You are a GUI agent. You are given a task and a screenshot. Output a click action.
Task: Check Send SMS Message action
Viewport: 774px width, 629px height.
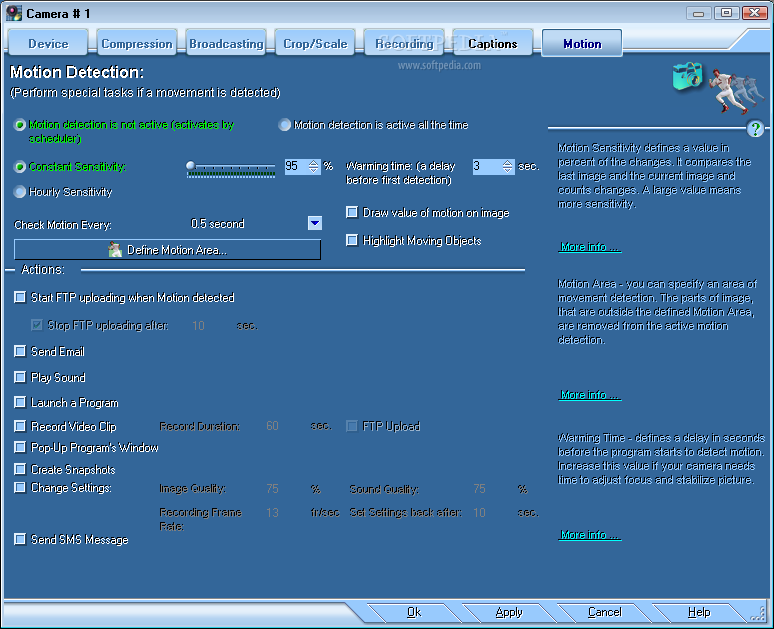20,539
